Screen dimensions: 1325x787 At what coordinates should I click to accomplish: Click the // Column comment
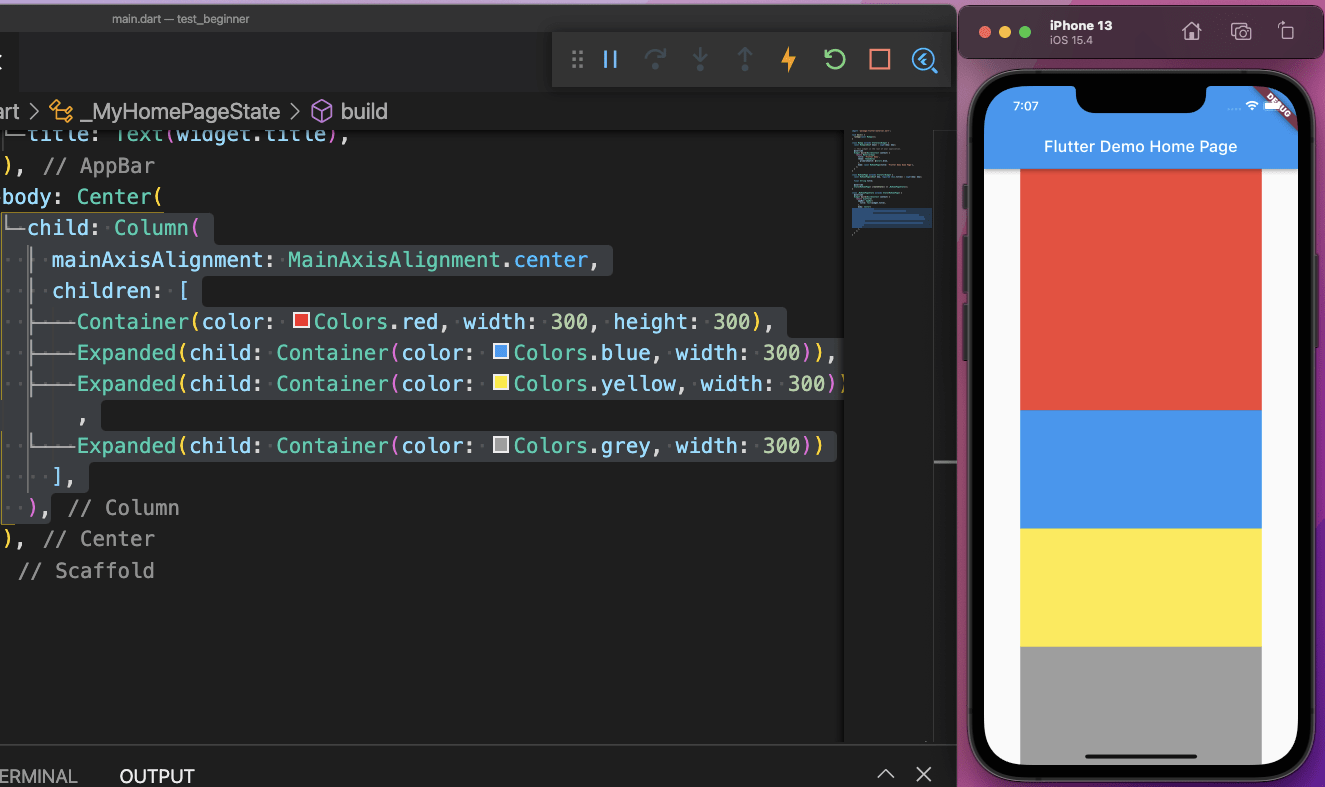124,508
